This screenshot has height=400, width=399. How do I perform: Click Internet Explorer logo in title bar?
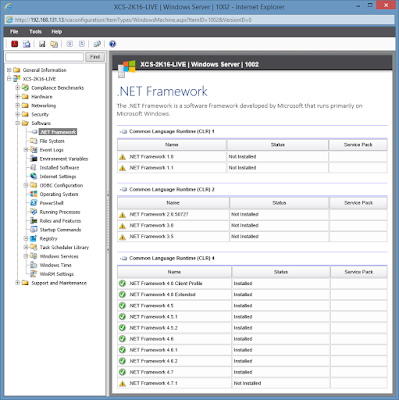click(x=9, y=6)
